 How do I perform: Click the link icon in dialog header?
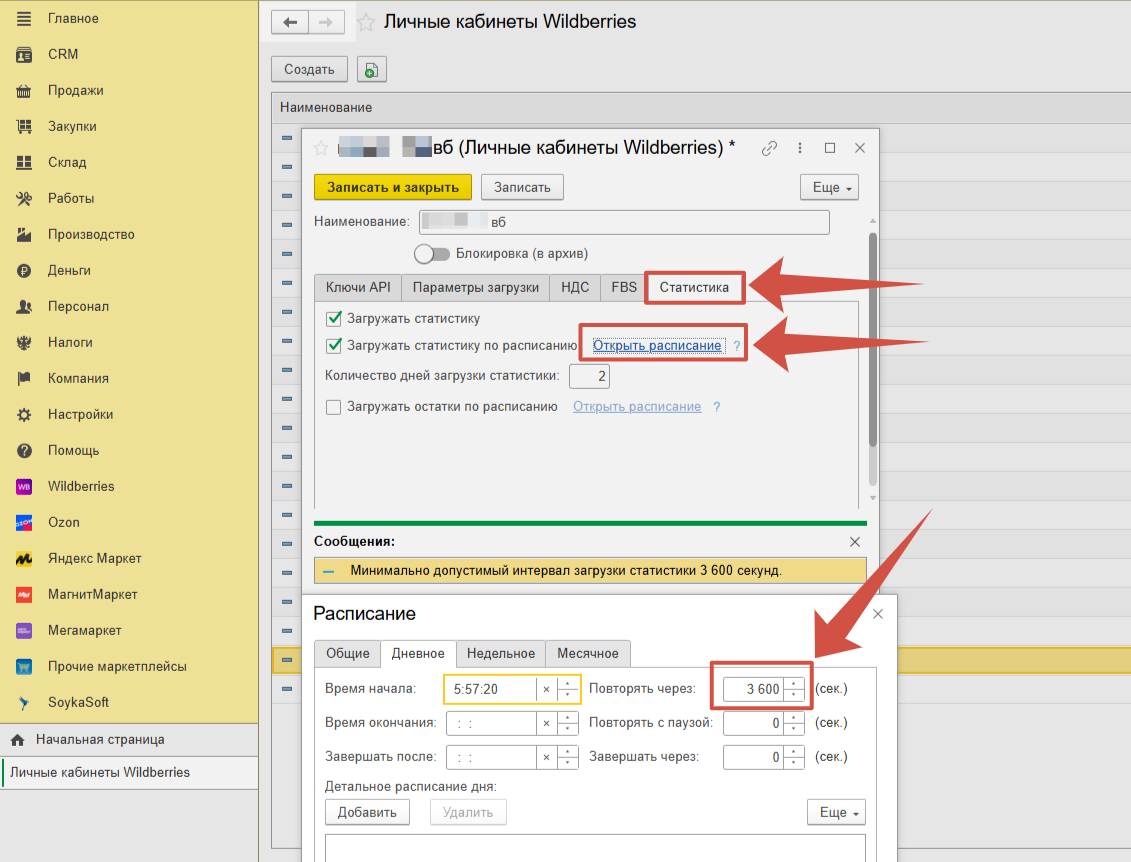769,148
